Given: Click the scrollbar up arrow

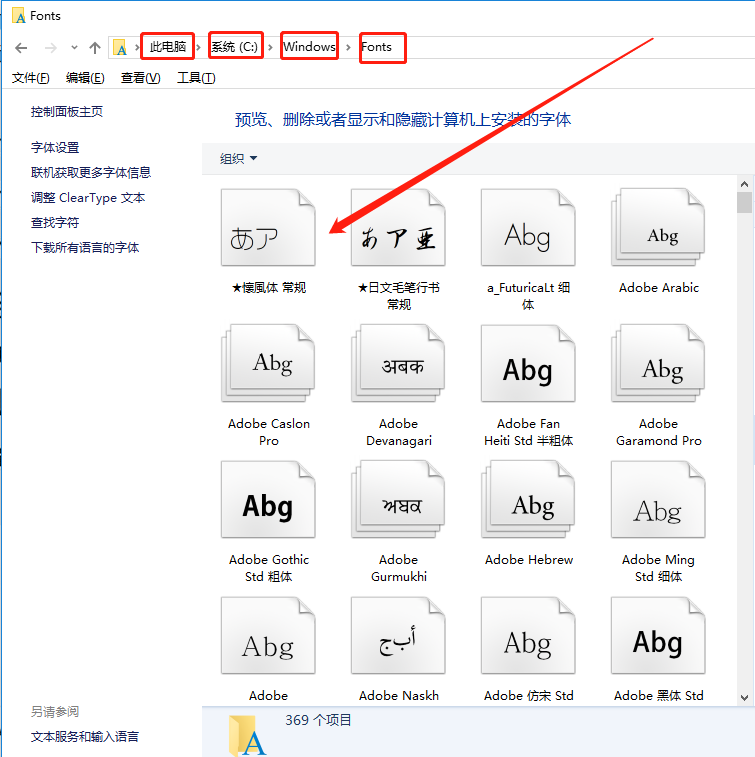Looking at the screenshot, I should tap(744, 184).
